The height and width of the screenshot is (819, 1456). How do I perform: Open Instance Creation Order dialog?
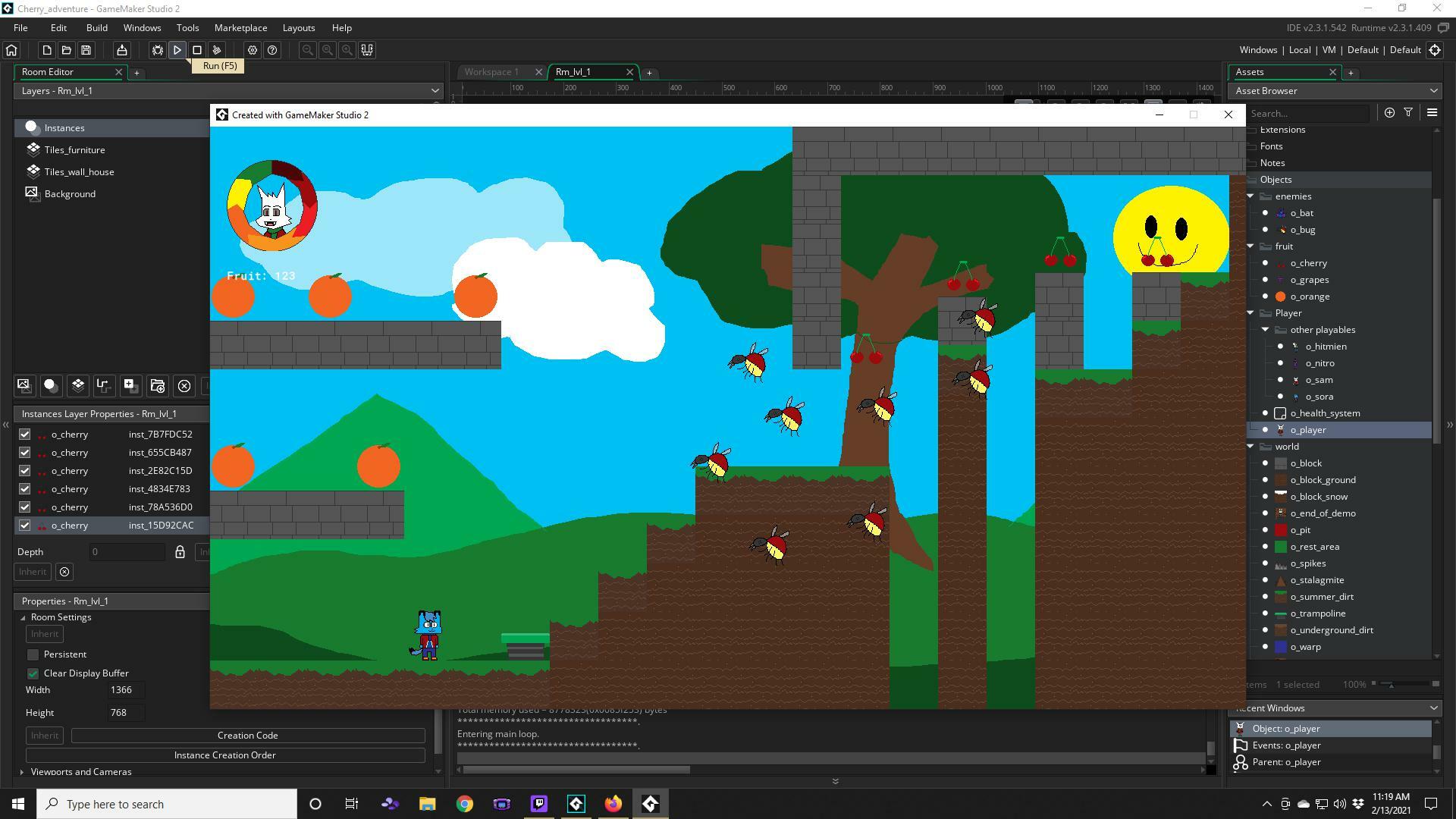click(x=225, y=755)
